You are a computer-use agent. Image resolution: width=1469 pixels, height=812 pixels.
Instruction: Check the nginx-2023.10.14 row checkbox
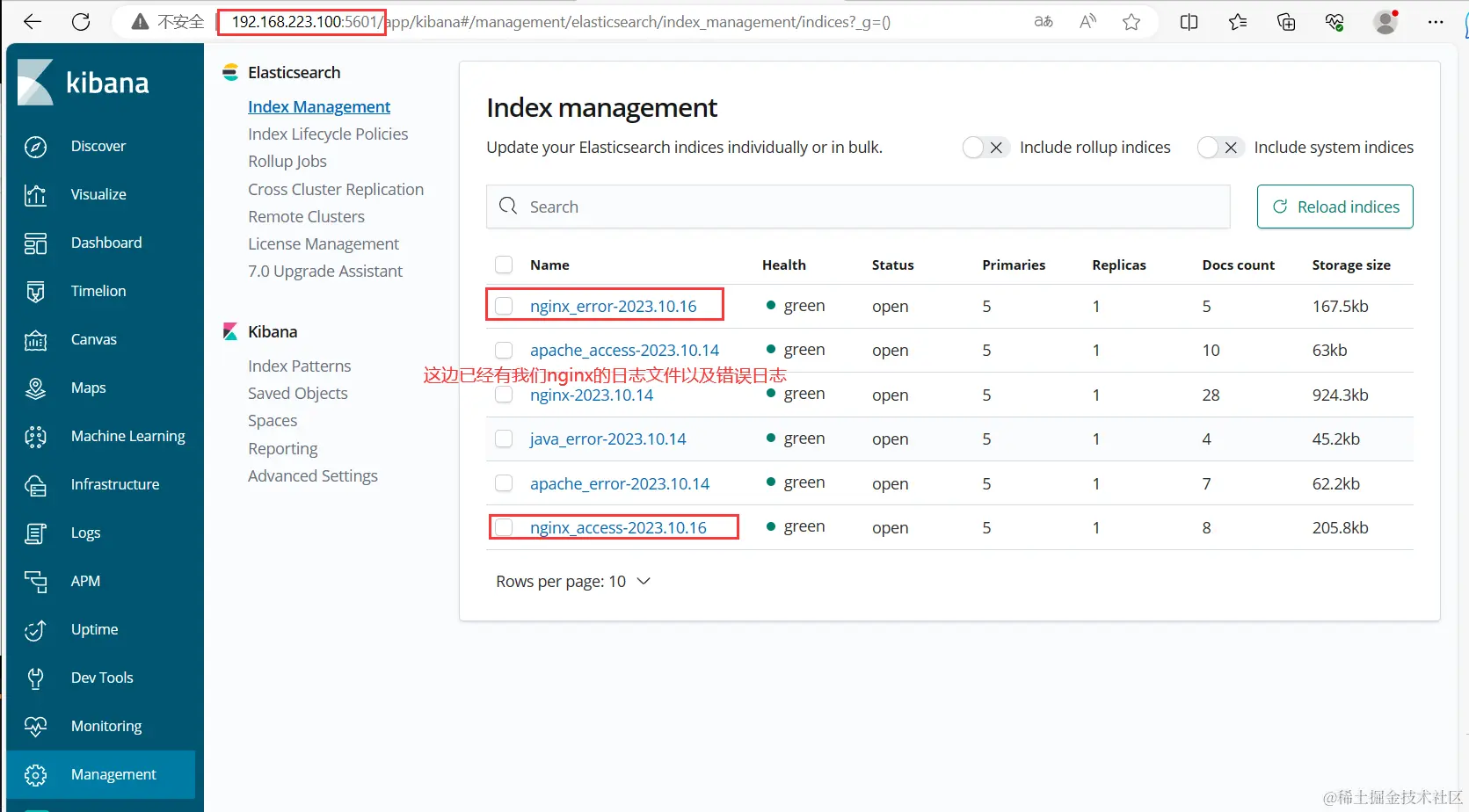tap(504, 395)
